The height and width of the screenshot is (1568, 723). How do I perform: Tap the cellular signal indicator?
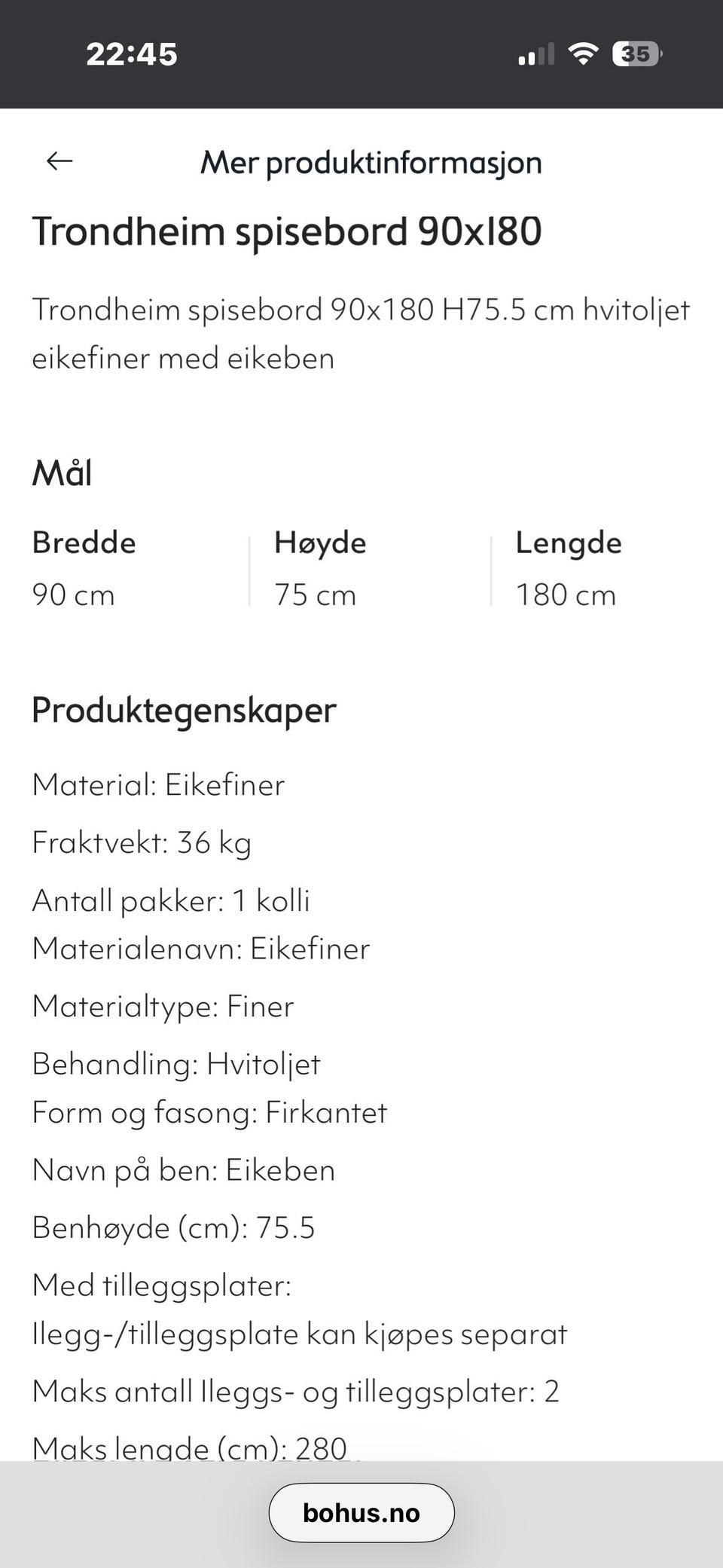(535, 53)
